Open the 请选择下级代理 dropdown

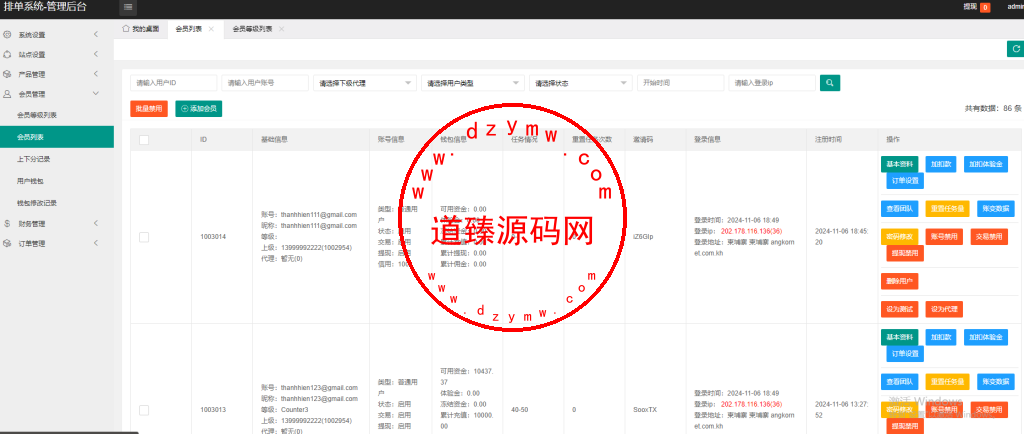(364, 83)
